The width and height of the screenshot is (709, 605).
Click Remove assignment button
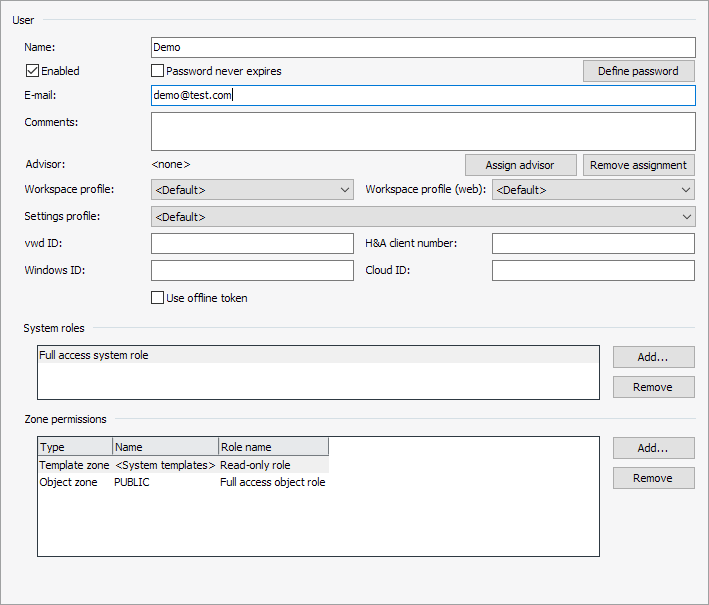tap(638, 165)
